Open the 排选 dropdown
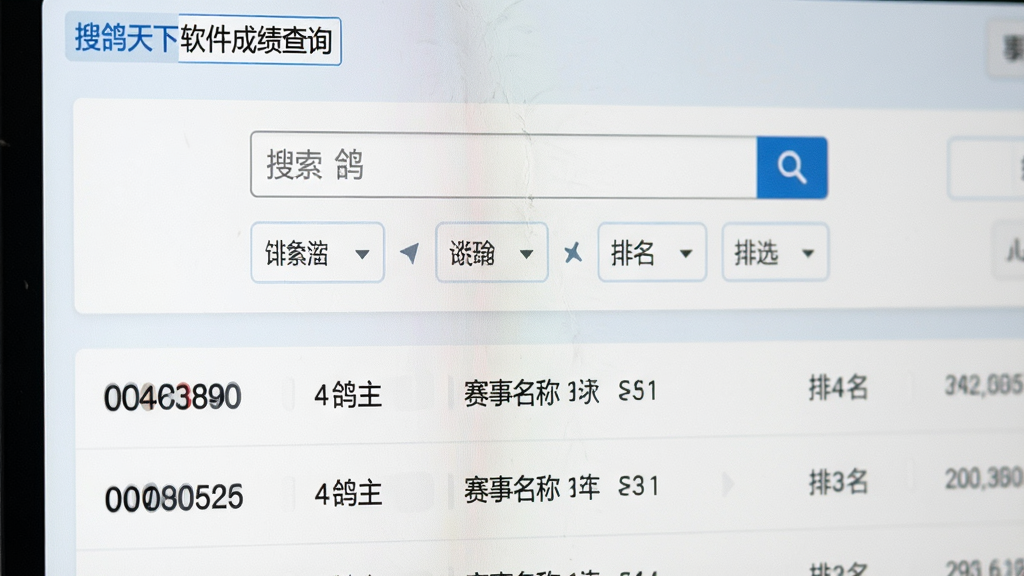The height and width of the screenshot is (576, 1024). (x=775, y=253)
